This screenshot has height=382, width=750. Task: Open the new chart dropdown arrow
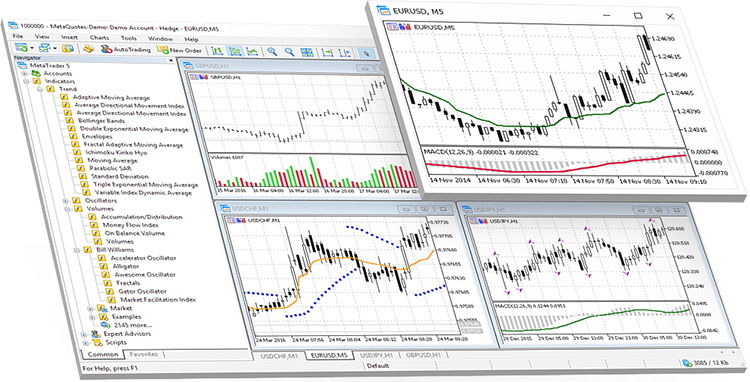32,48
